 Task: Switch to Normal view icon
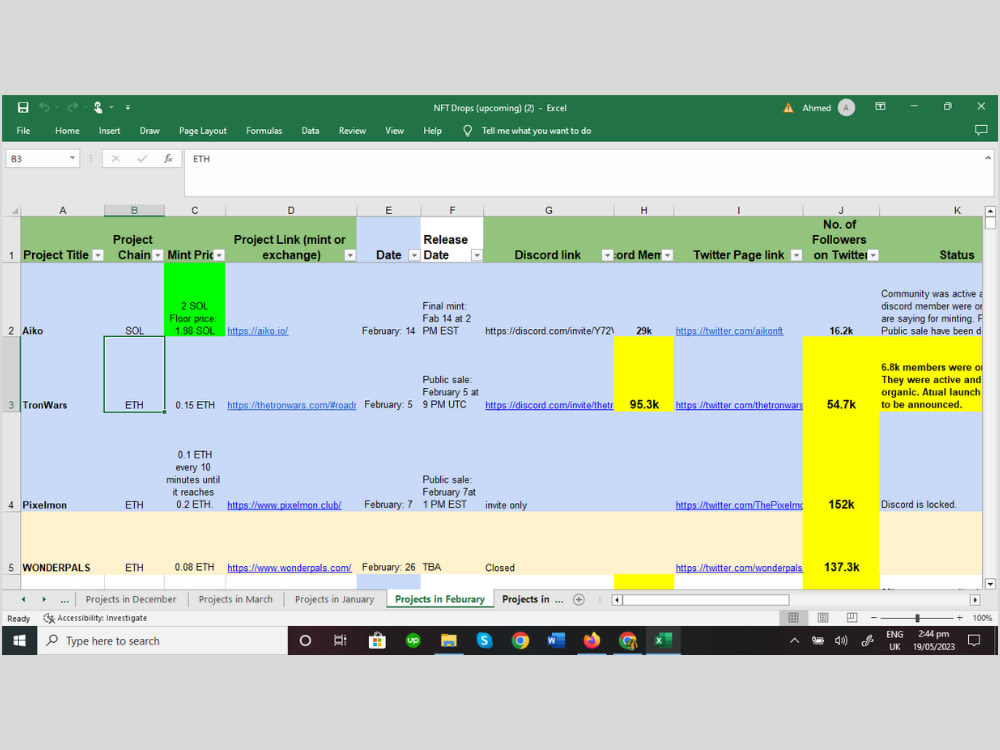(793, 617)
